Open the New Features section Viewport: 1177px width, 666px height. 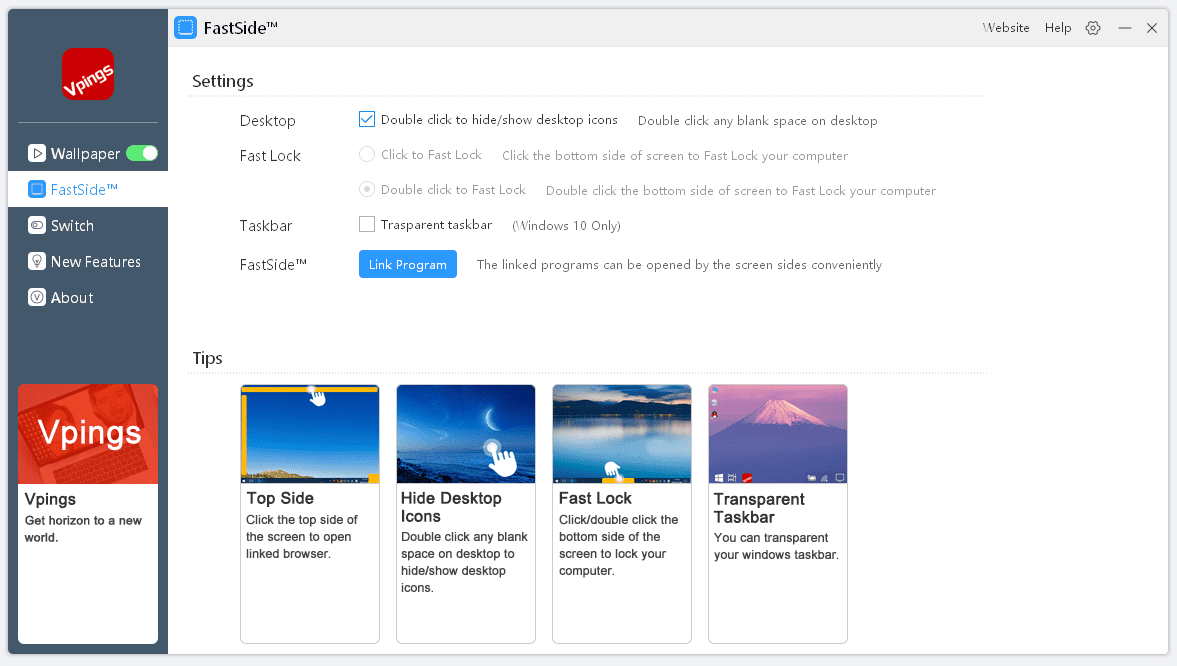coord(88,261)
